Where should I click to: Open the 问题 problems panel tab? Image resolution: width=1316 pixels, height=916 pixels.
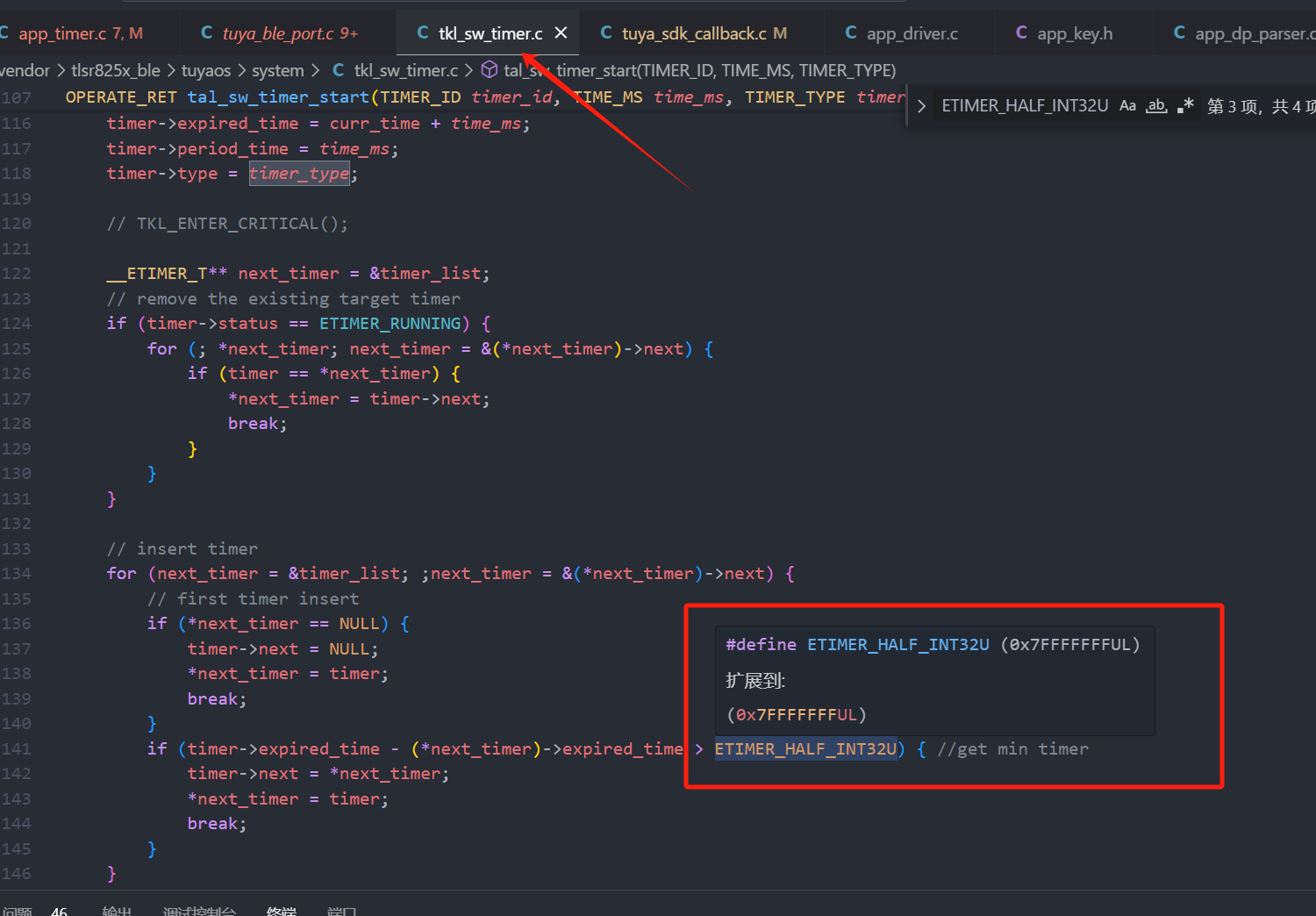pos(17,911)
